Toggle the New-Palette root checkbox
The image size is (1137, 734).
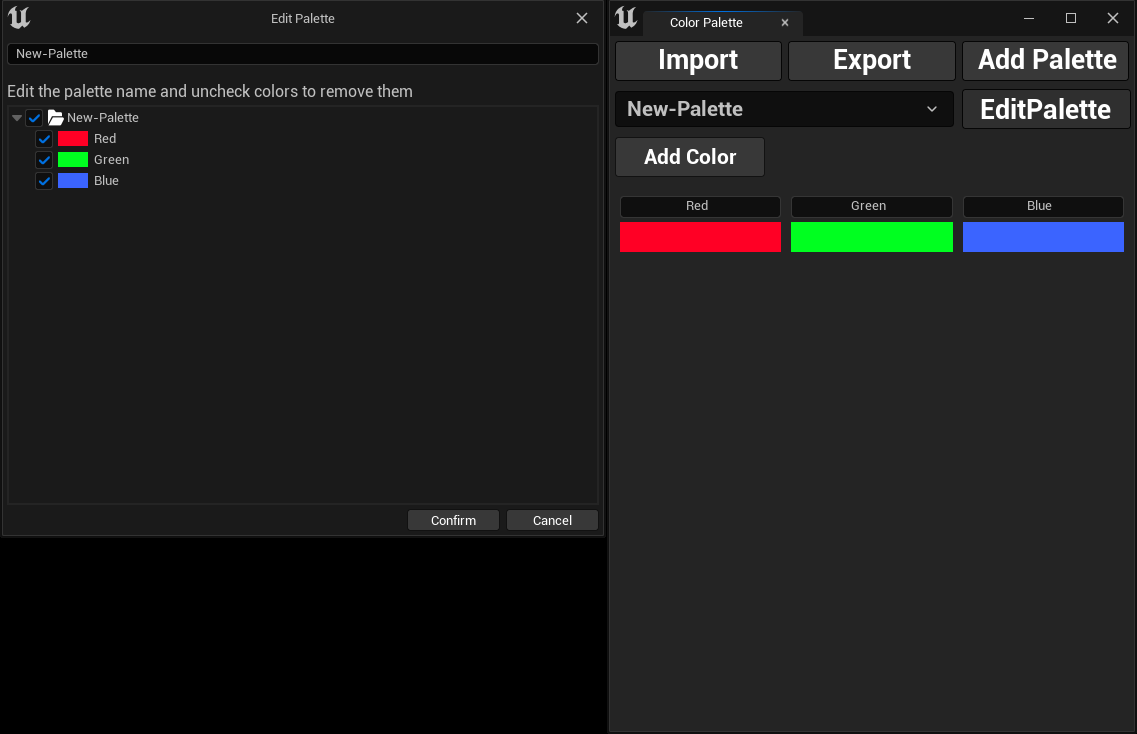point(34,118)
